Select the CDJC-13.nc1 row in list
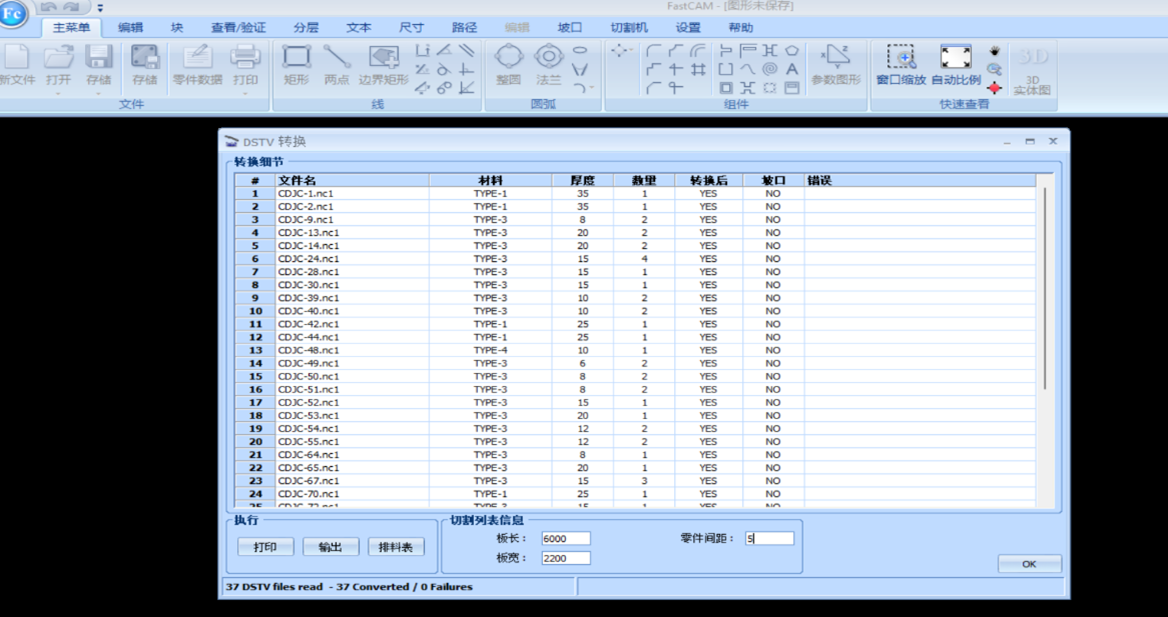Image resolution: width=1168 pixels, height=617 pixels. pyautogui.click(x=308, y=232)
